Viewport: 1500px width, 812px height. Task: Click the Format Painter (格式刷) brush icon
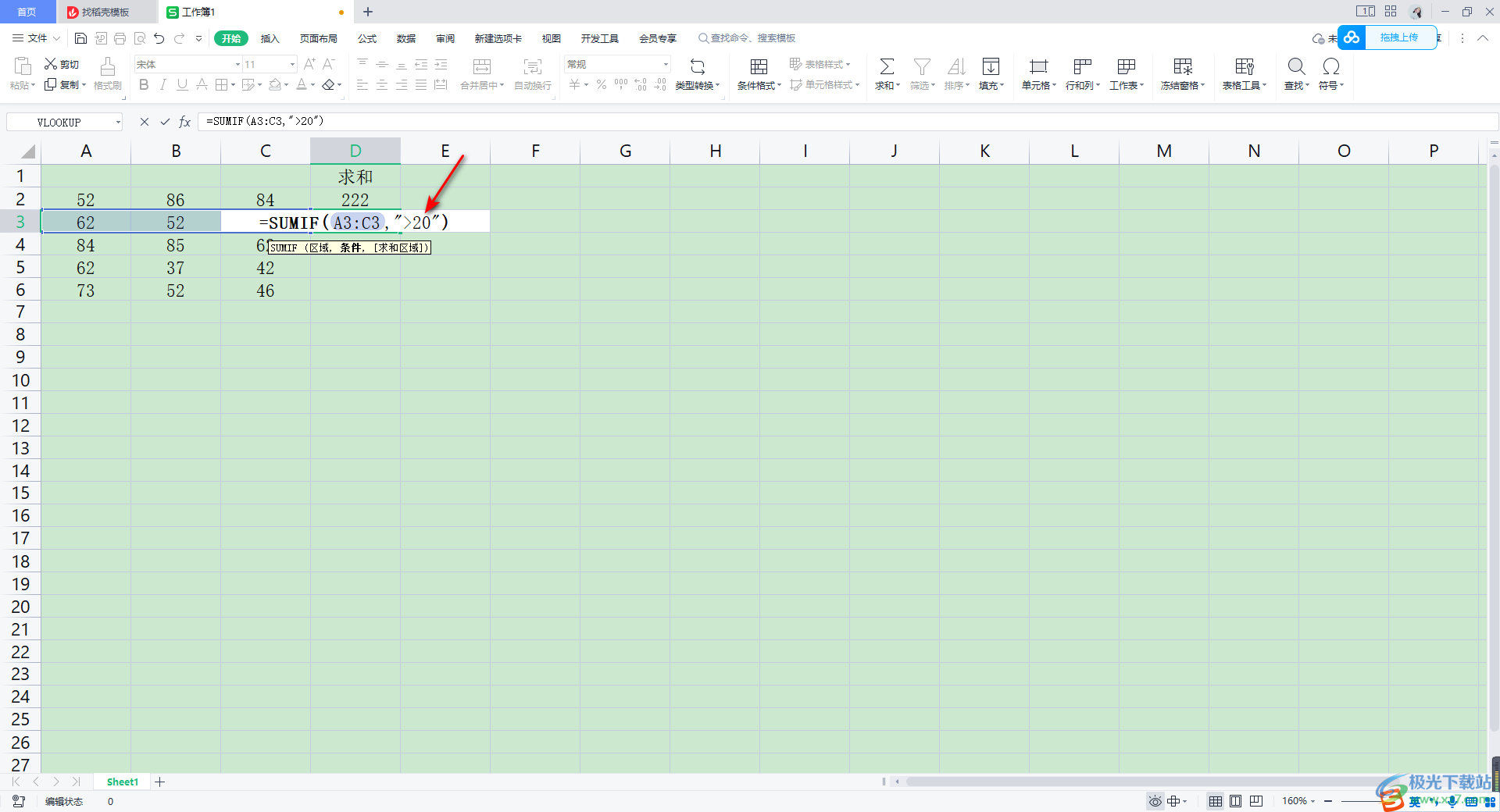click(108, 66)
